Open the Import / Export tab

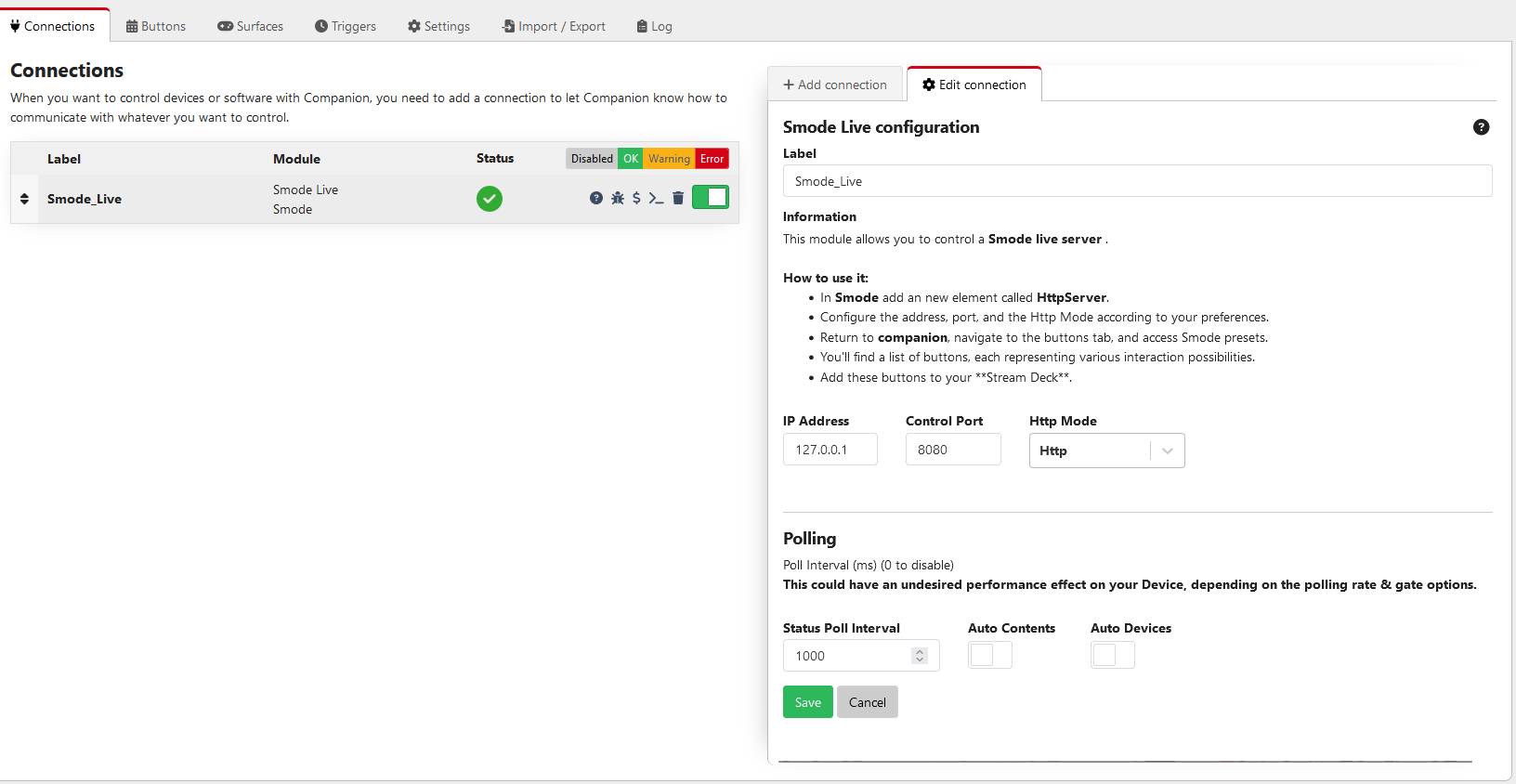555,26
